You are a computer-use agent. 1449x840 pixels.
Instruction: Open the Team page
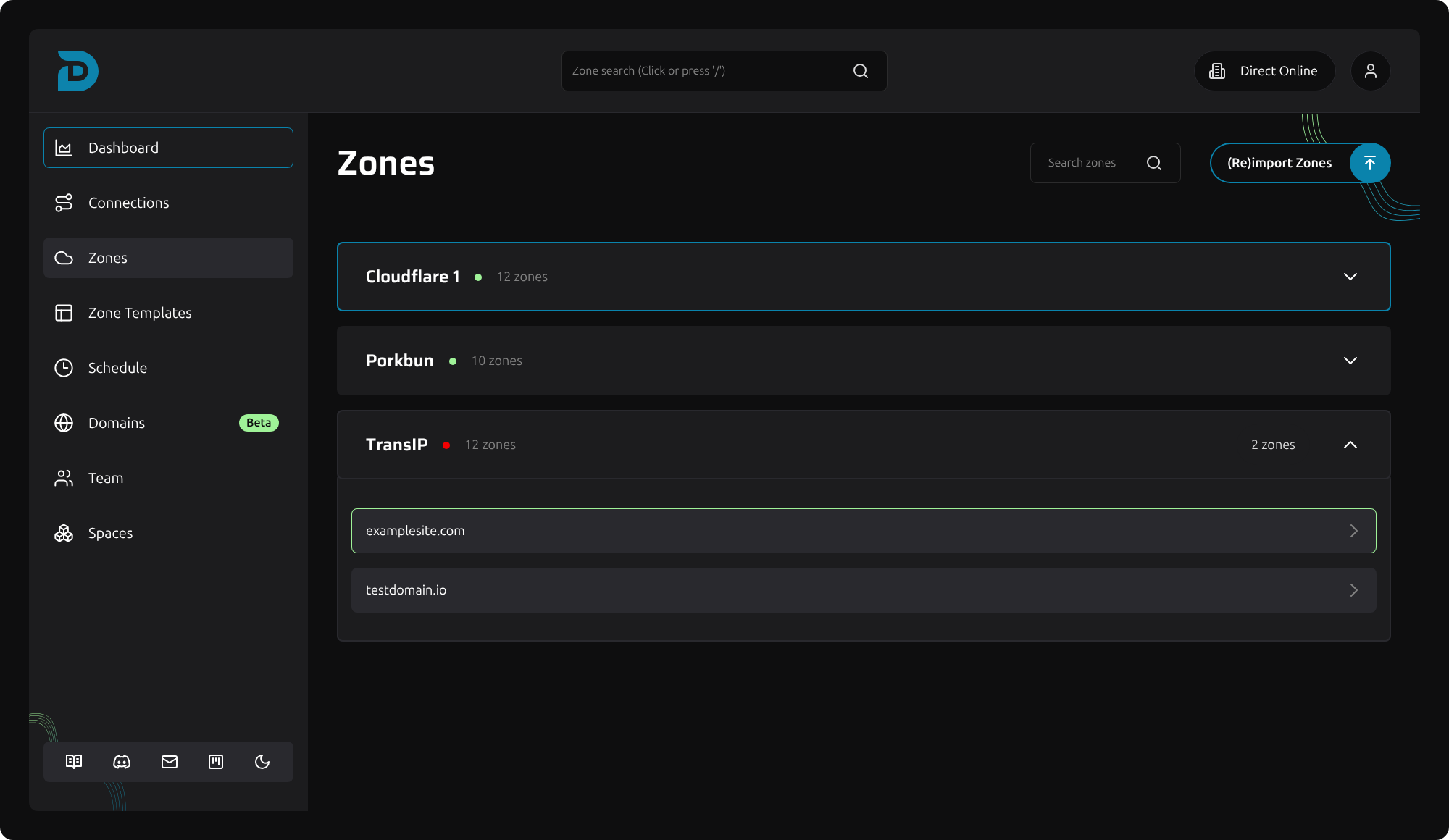(168, 478)
